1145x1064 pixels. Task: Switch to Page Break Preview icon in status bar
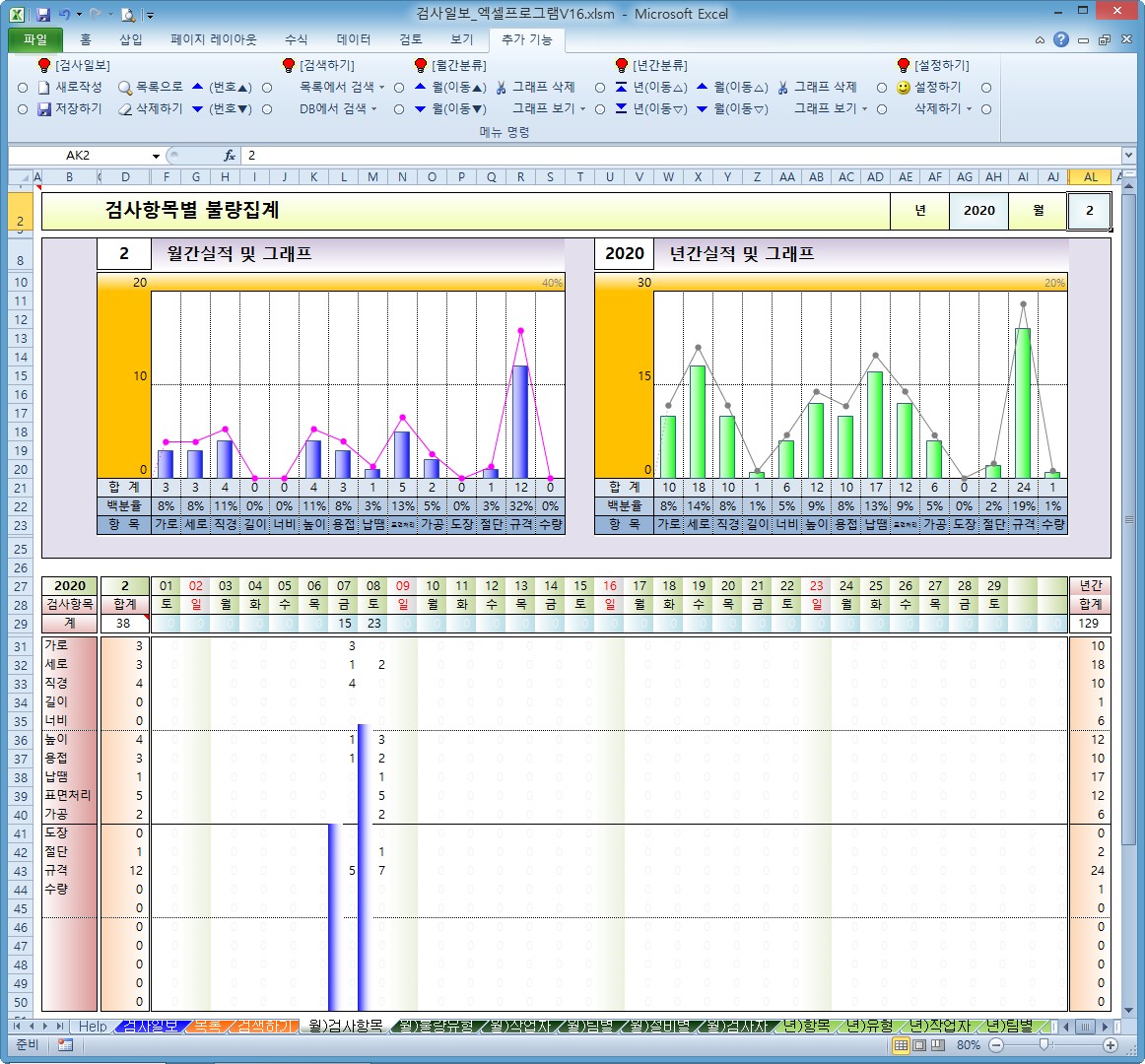pyautogui.click(x=938, y=1045)
